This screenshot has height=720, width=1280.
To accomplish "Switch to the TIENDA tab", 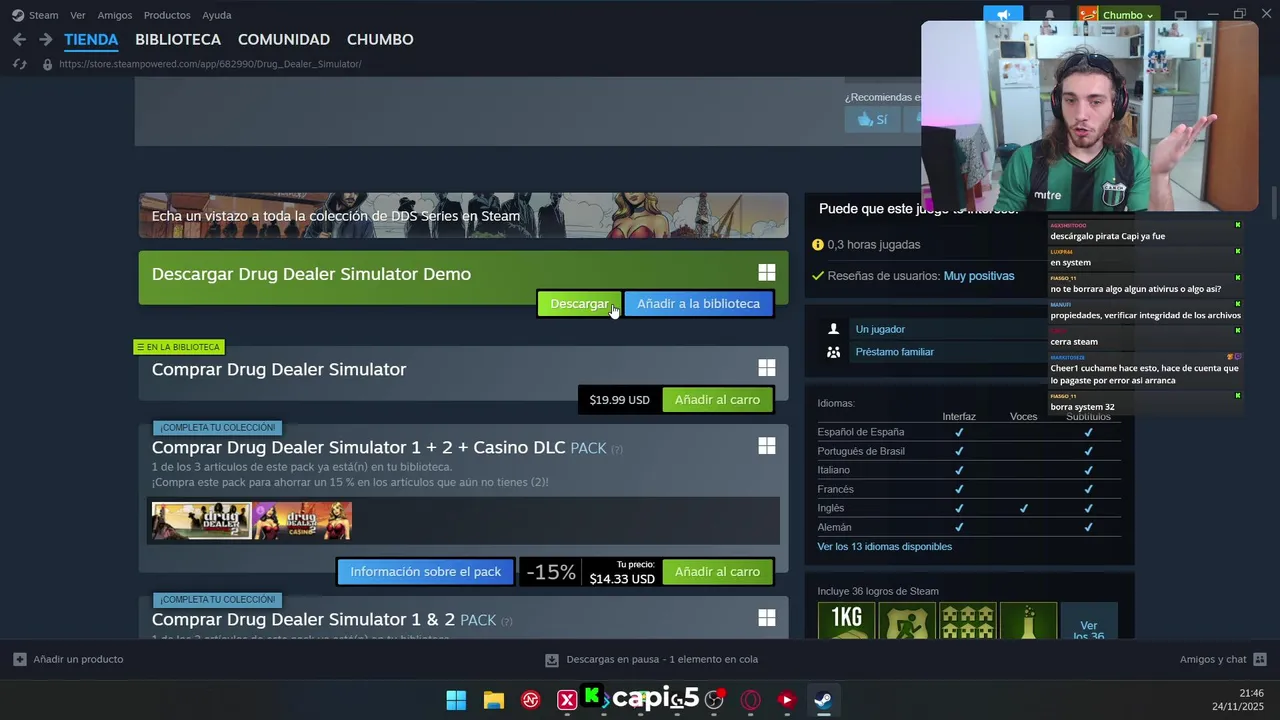I will point(91,39).
